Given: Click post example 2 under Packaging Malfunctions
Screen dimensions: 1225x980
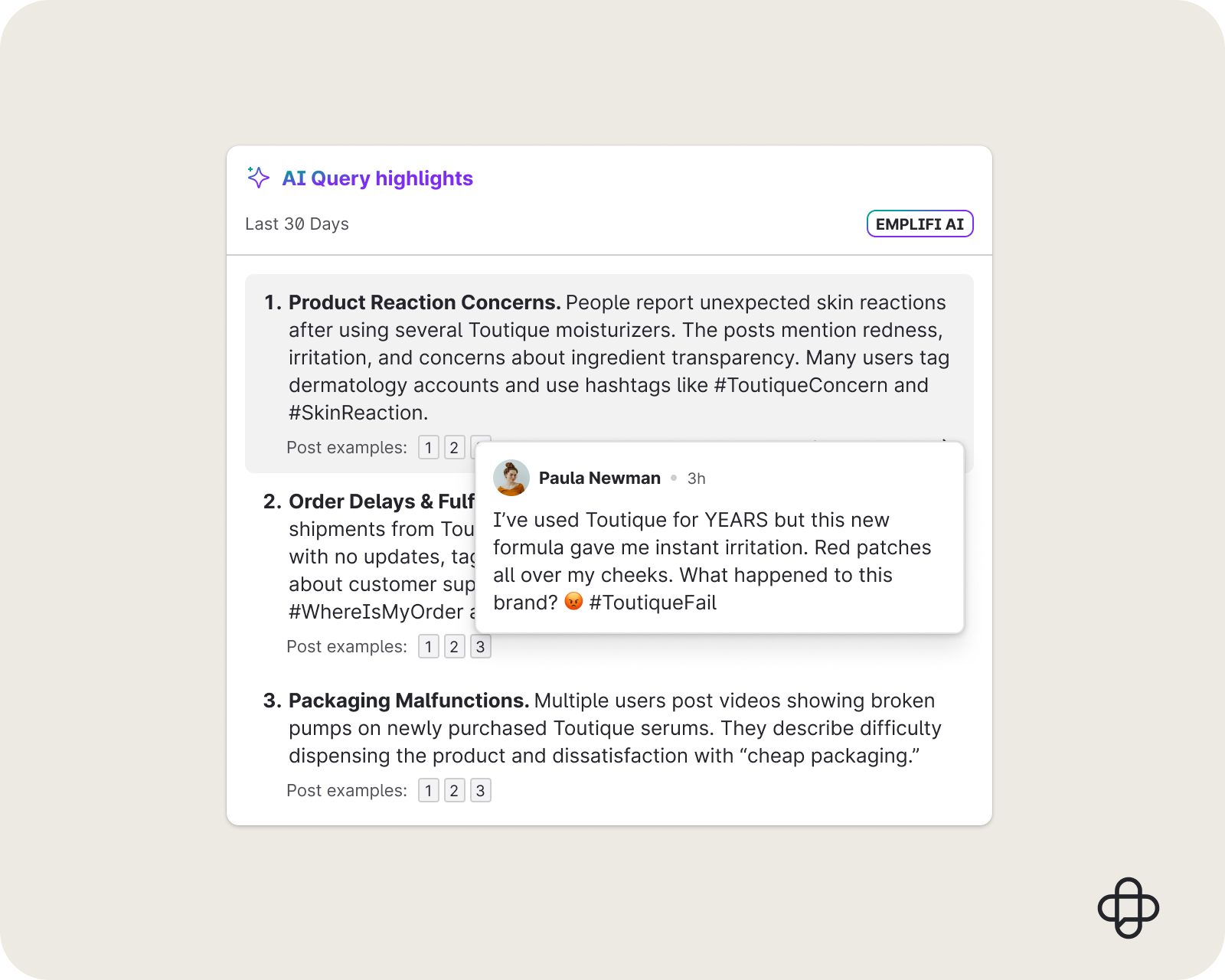Looking at the screenshot, I should pos(454,790).
